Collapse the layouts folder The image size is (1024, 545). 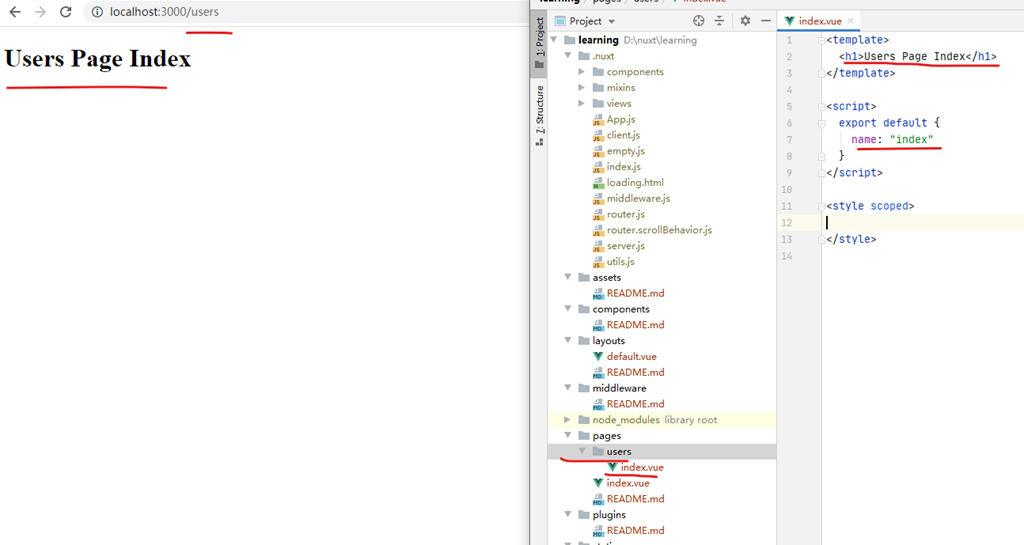pyautogui.click(x=568, y=340)
